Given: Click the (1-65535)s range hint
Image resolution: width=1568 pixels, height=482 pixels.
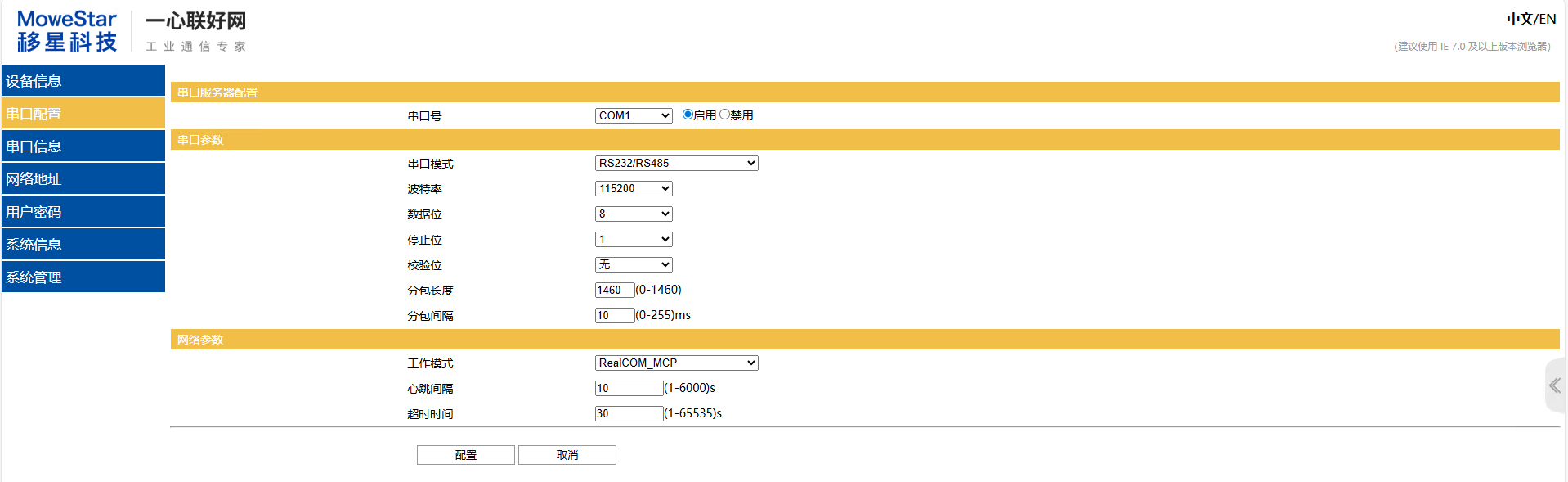Looking at the screenshot, I should point(693,413).
